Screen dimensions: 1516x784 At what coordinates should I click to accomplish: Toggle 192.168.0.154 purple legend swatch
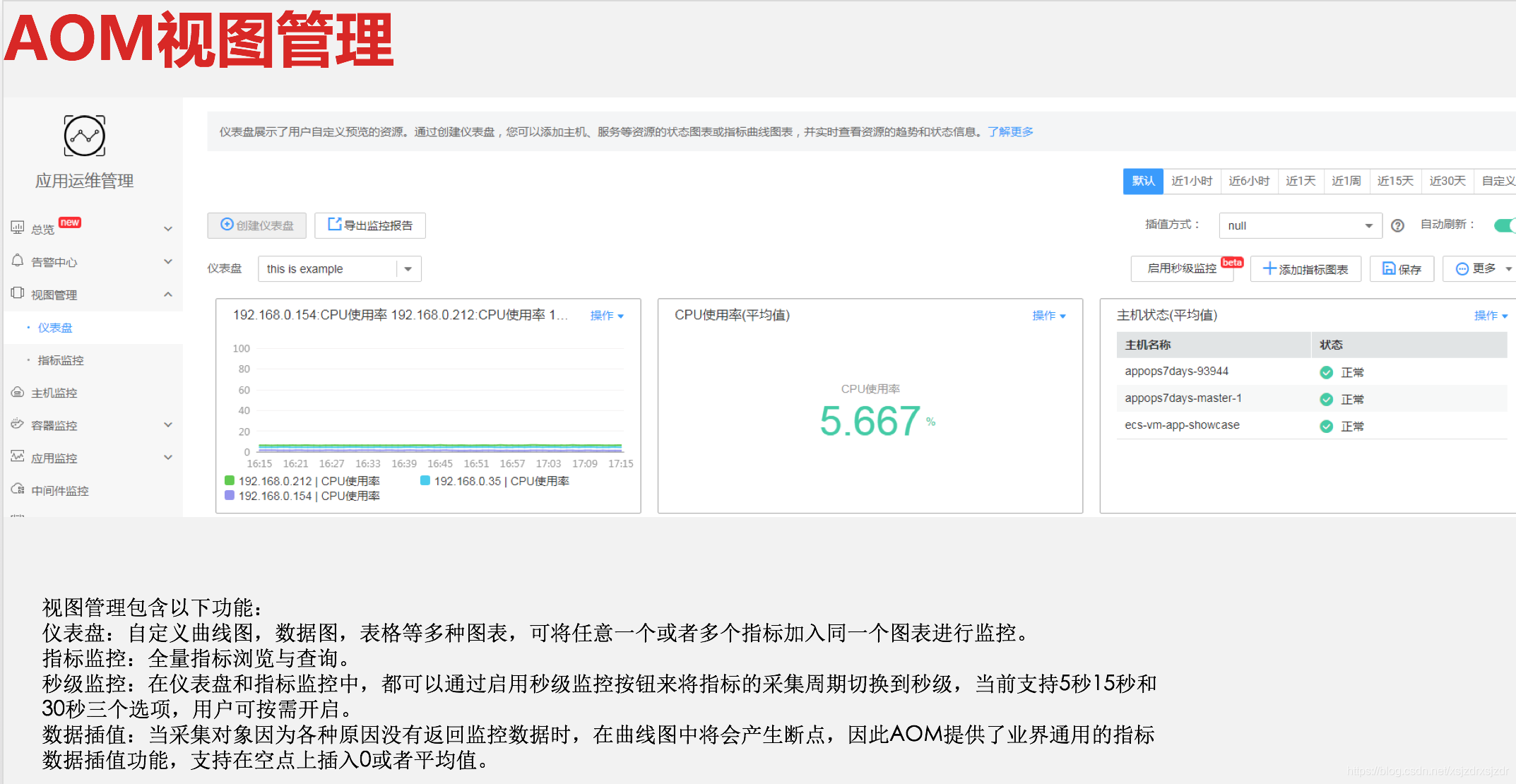pyautogui.click(x=230, y=496)
